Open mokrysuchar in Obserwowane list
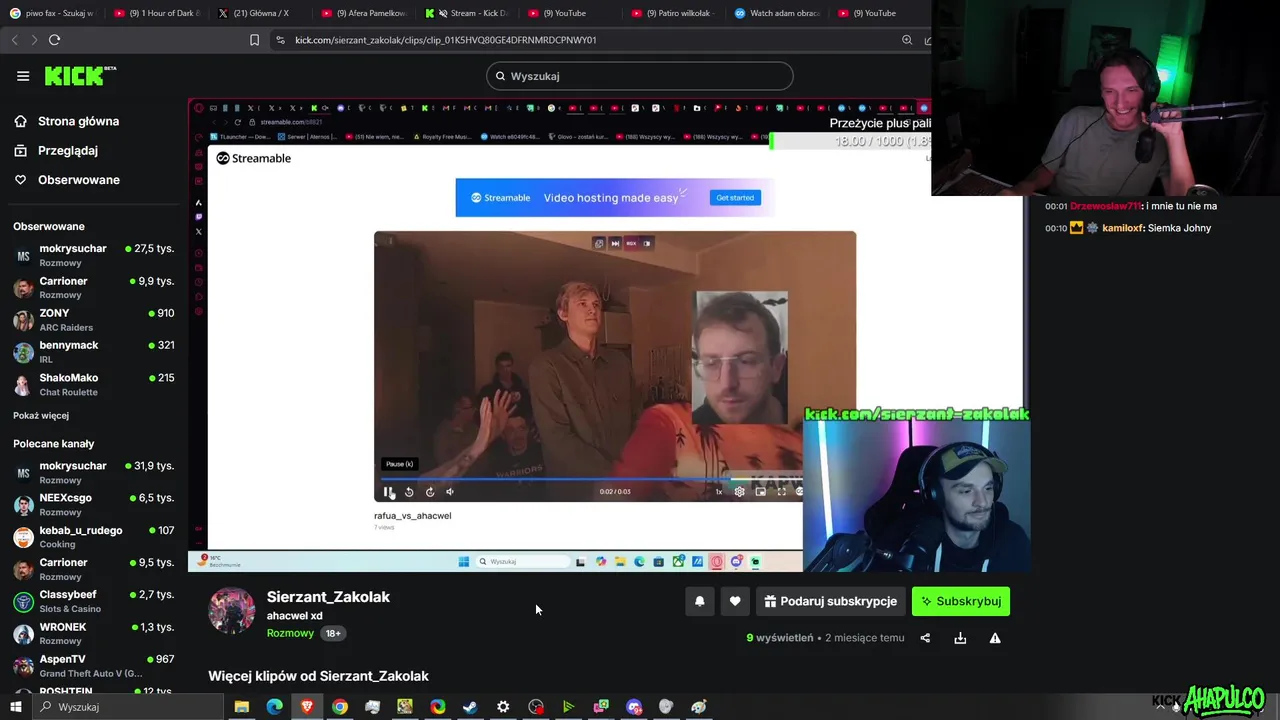 [x=94, y=255]
